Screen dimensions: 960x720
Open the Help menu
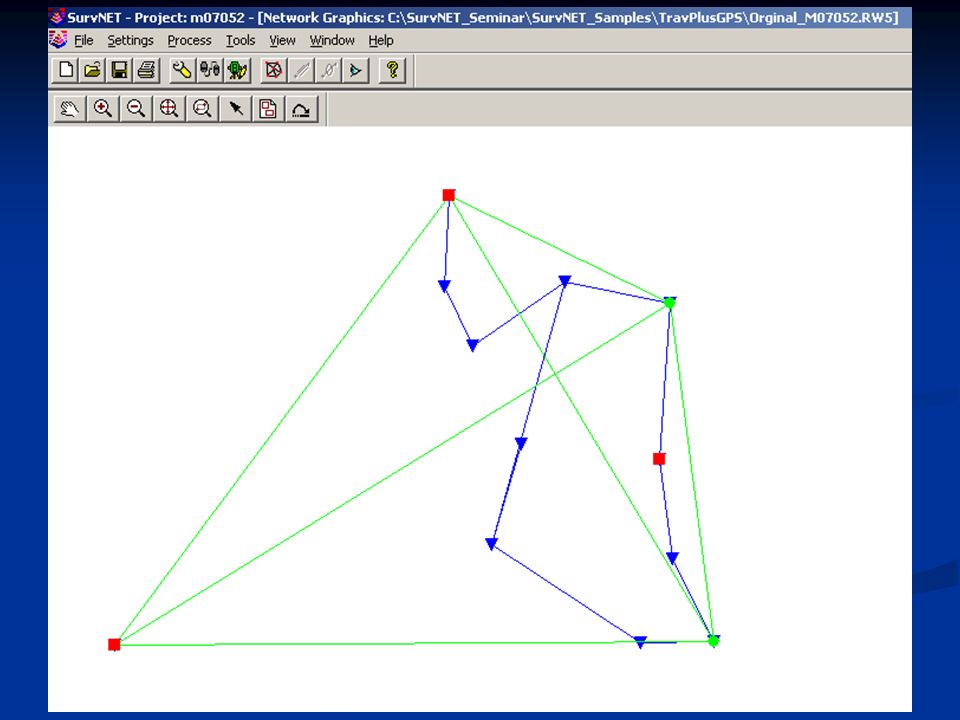coord(381,40)
